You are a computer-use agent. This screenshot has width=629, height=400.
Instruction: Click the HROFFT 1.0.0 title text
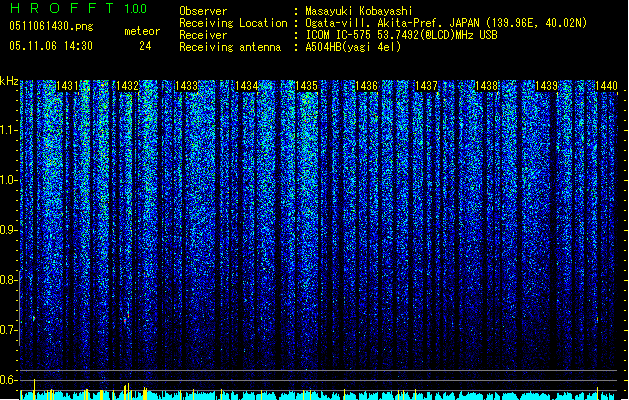click(x=78, y=8)
